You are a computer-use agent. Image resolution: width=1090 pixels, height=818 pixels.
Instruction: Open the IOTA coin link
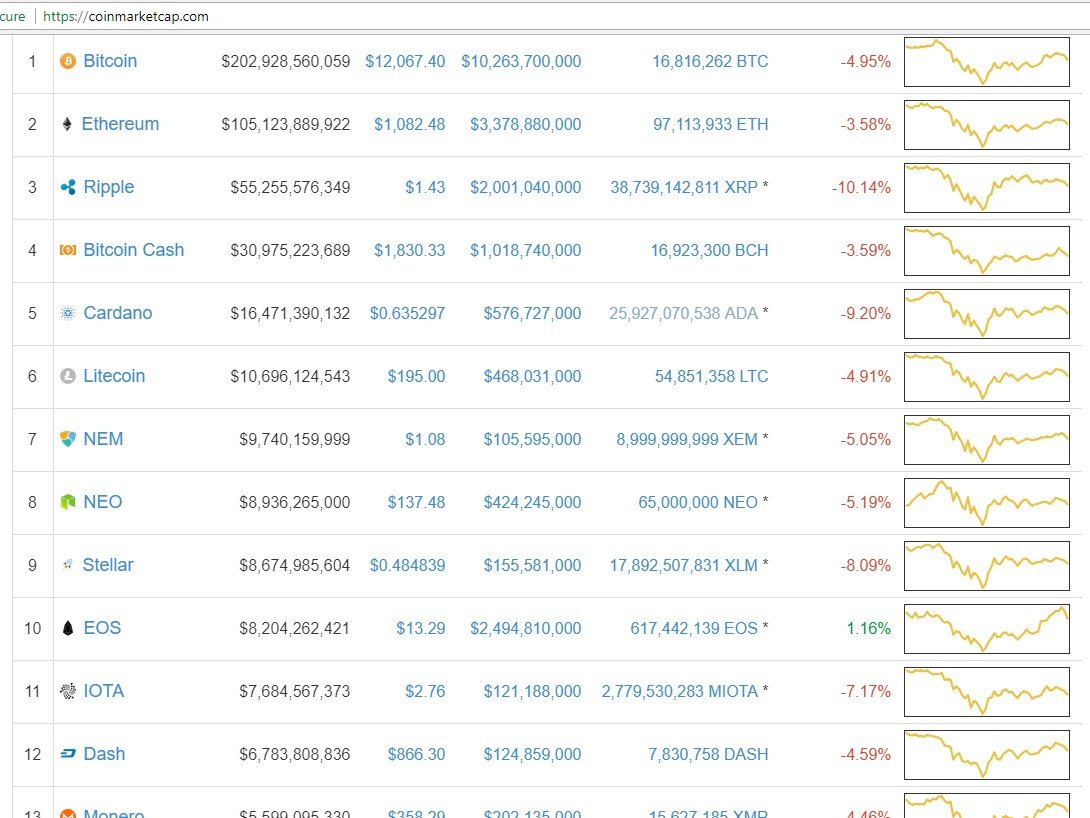(104, 691)
